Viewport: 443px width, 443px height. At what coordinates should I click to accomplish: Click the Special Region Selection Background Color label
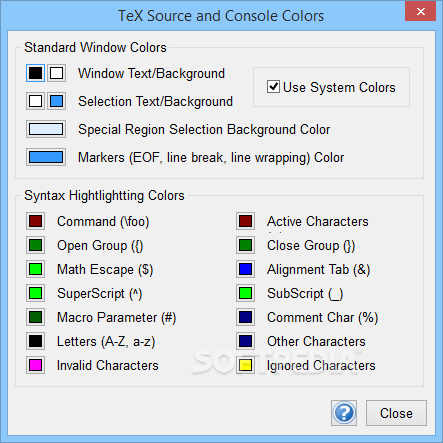click(x=204, y=130)
